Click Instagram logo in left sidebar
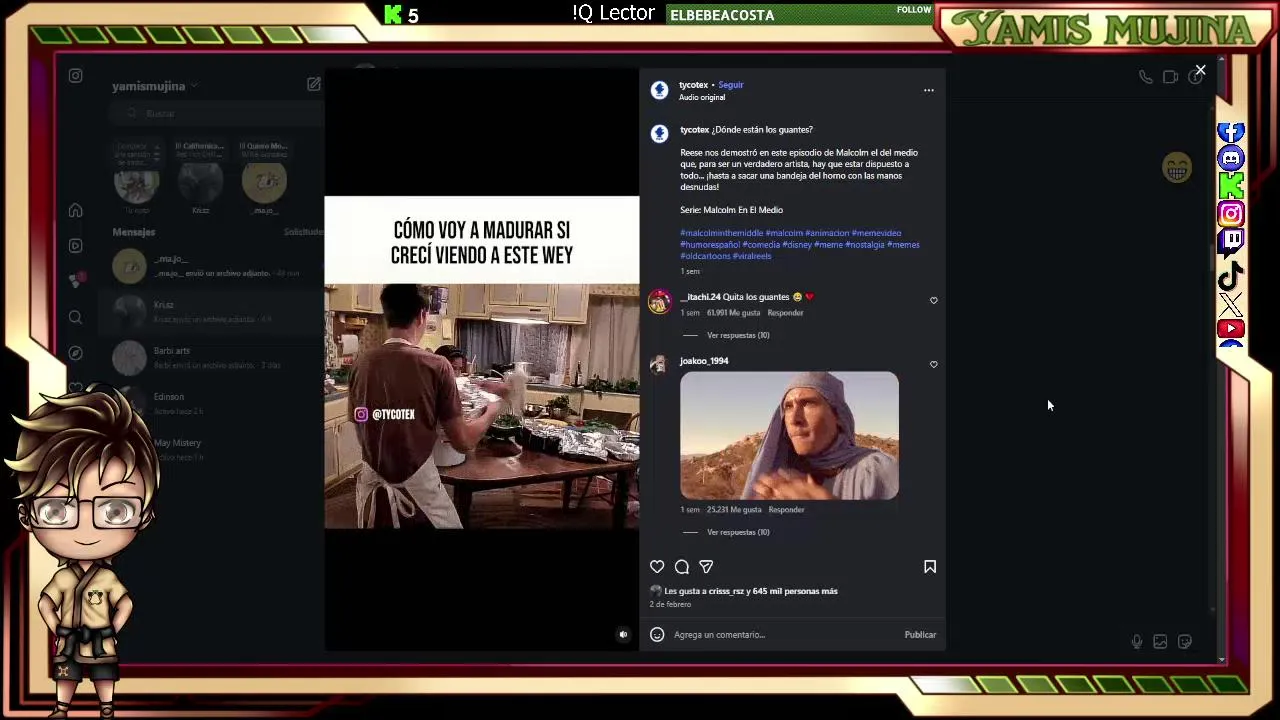 click(x=75, y=76)
